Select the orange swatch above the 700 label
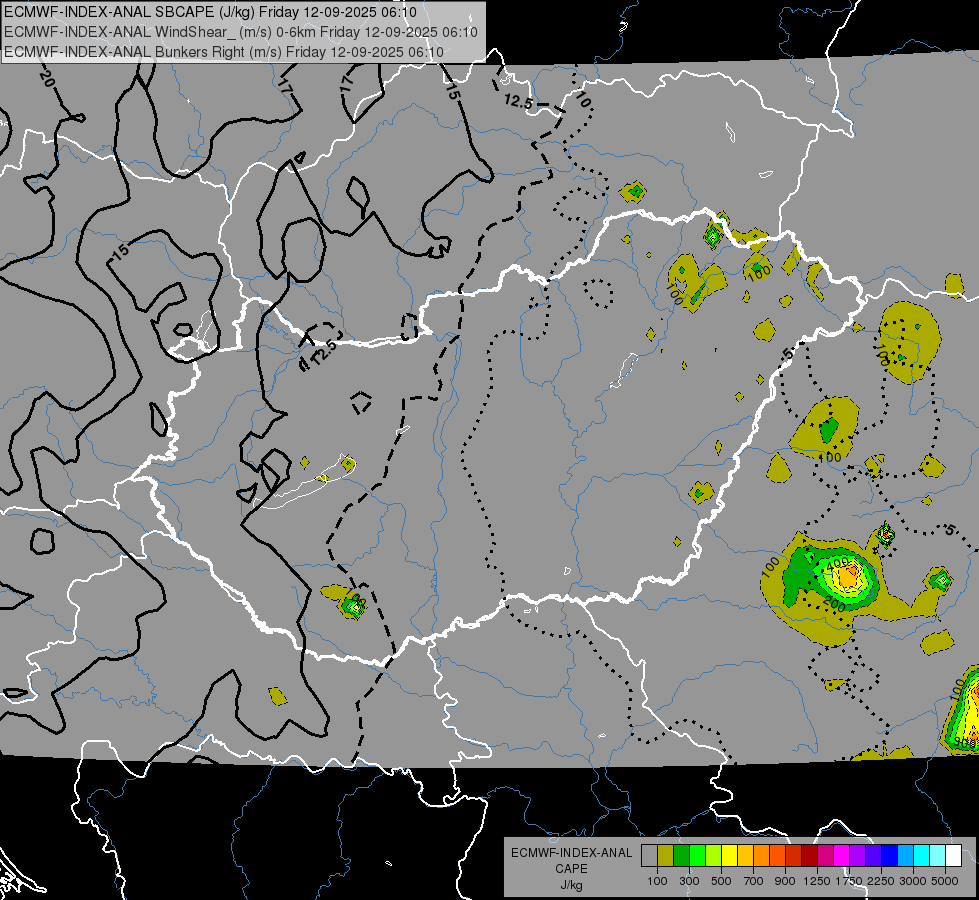This screenshot has height=900, width=979. (762, 856)
